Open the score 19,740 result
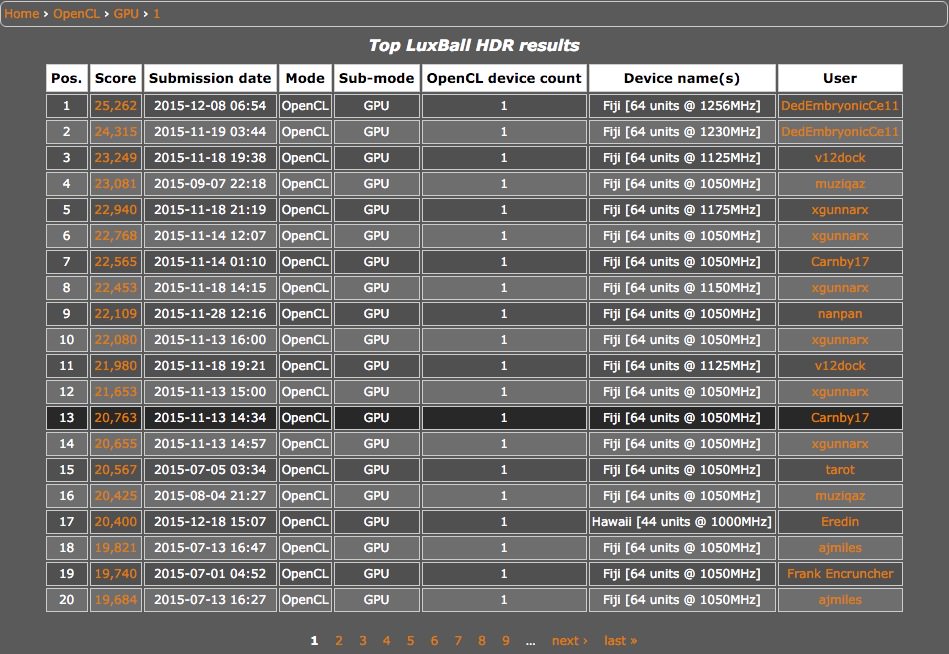This screenshot has height=654, width=949. point(116,574)
